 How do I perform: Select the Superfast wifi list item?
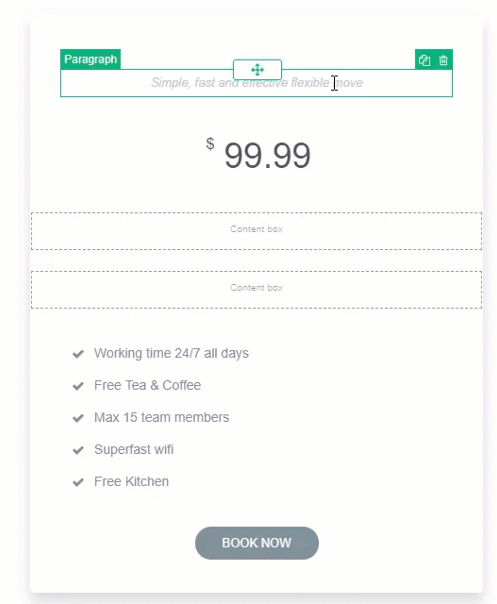pos(134,449)
